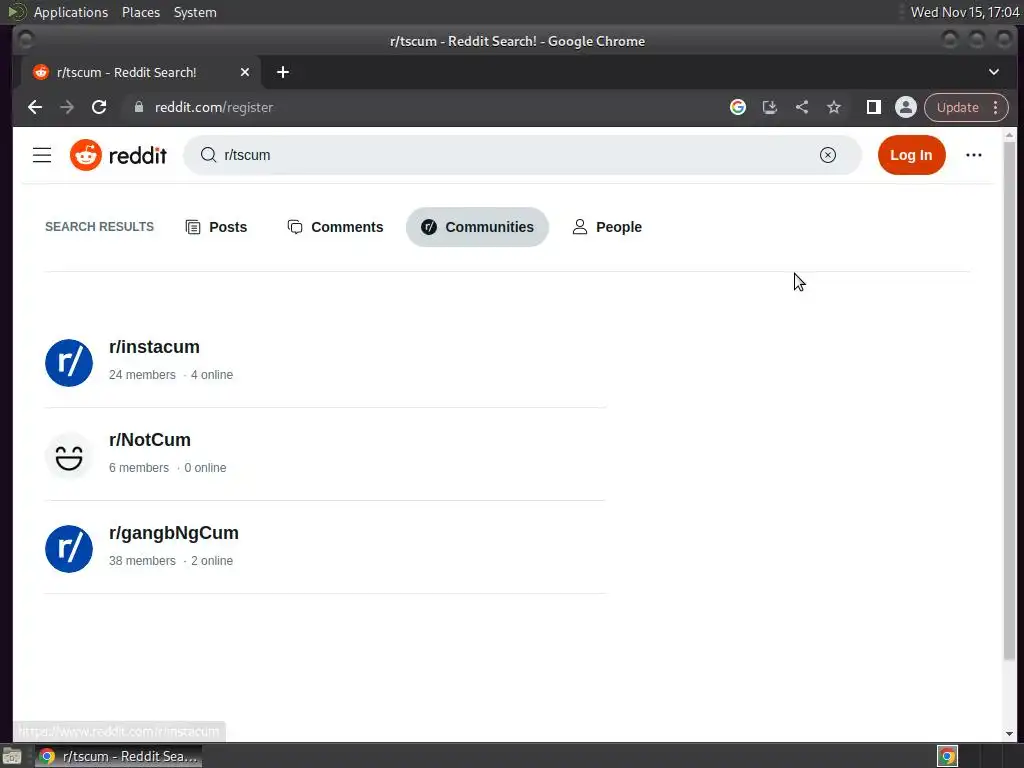
Task: Click the Chrome icon in the bottom-right panel
Action: point(947,756)
